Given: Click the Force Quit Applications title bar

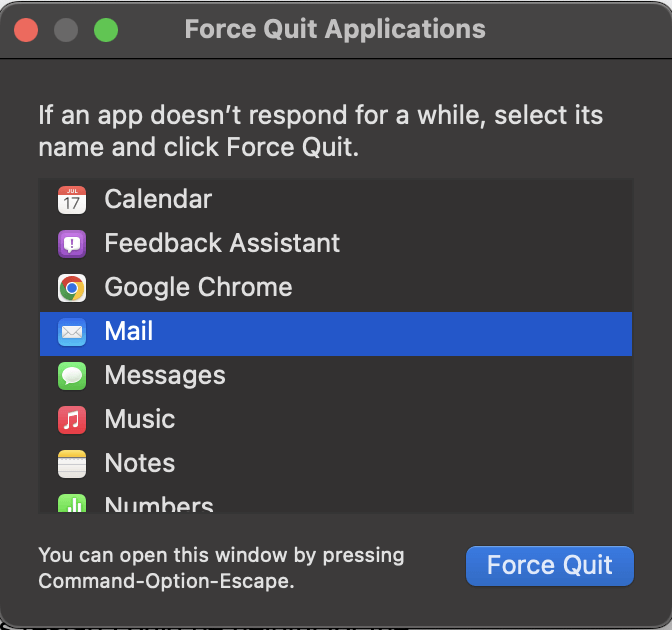Looking at the screenshot, I should click(x=335, y=30).
